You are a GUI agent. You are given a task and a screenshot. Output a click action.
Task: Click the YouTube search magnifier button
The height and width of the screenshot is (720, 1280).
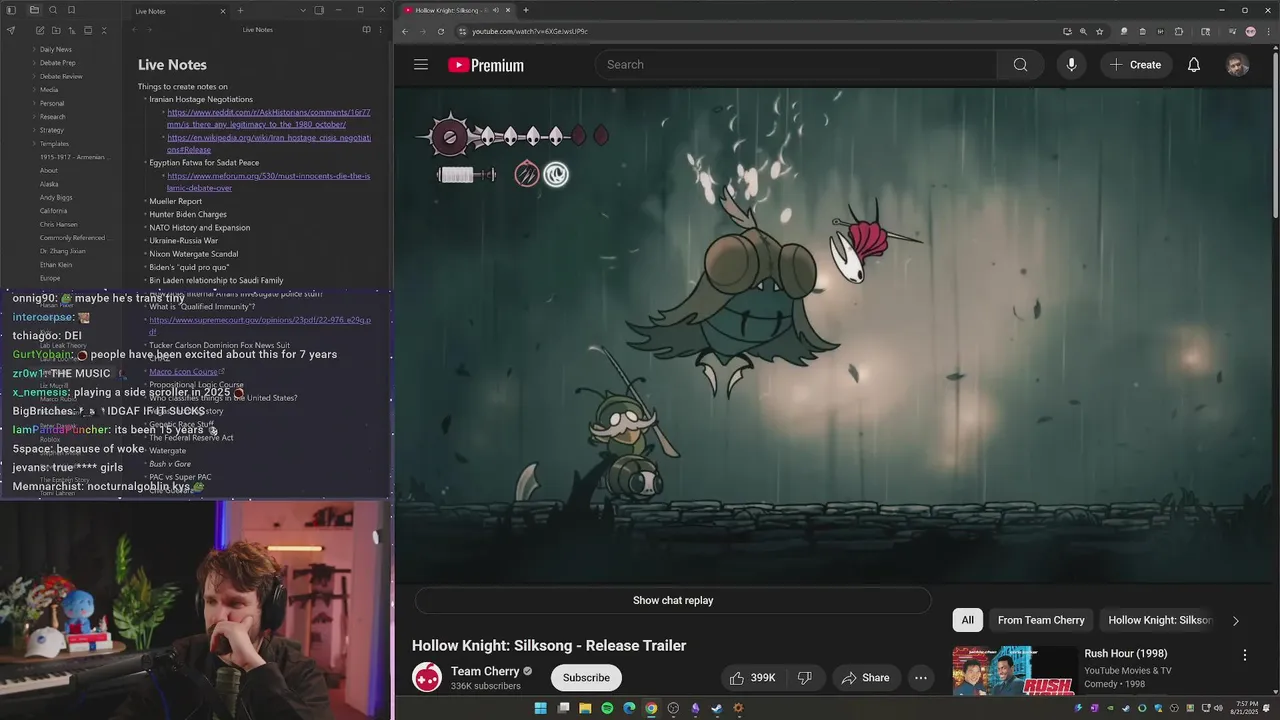click(1020, 65)
